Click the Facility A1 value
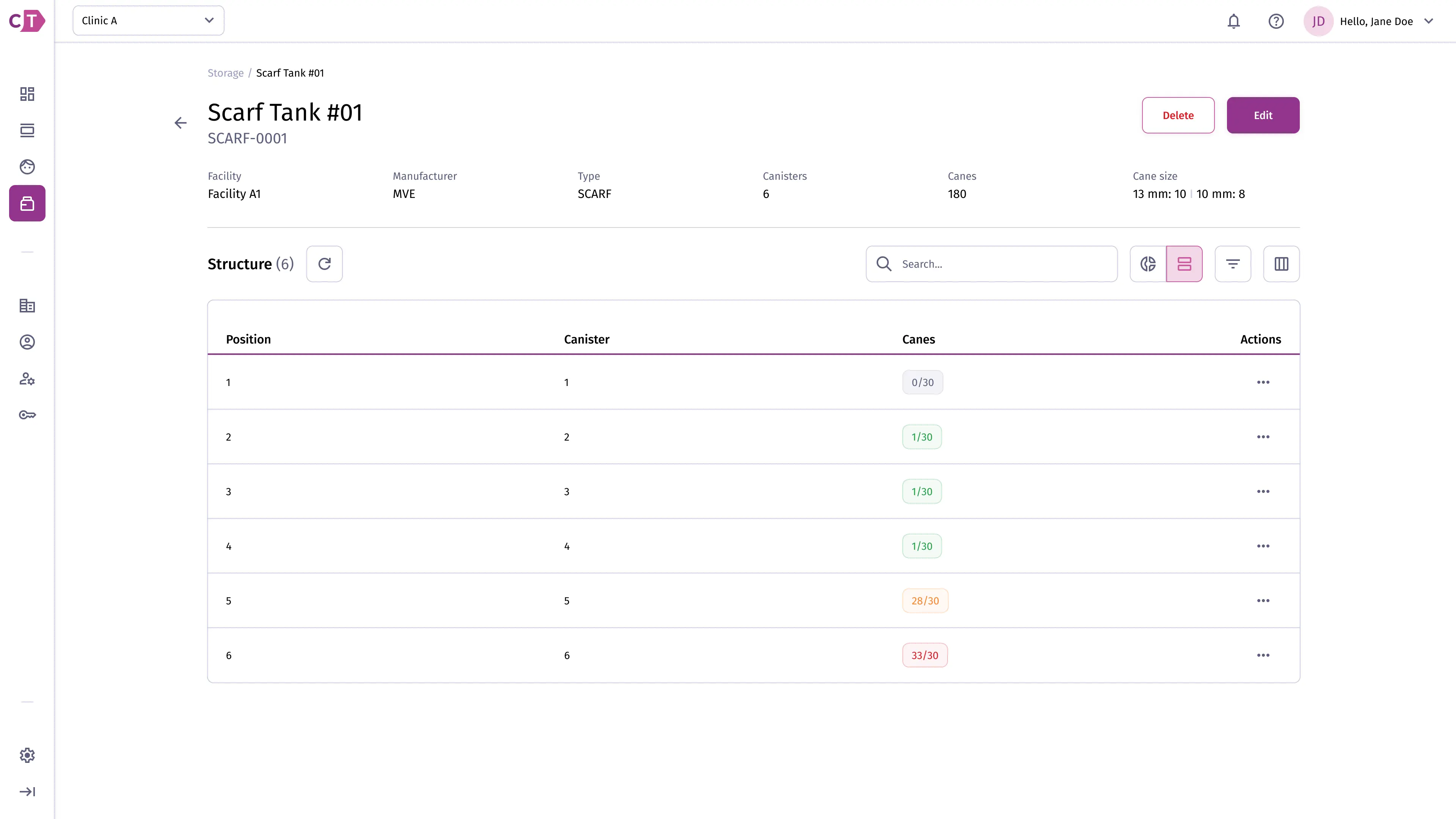Screen dimensions: 1456x819 (x=234, y=194)
